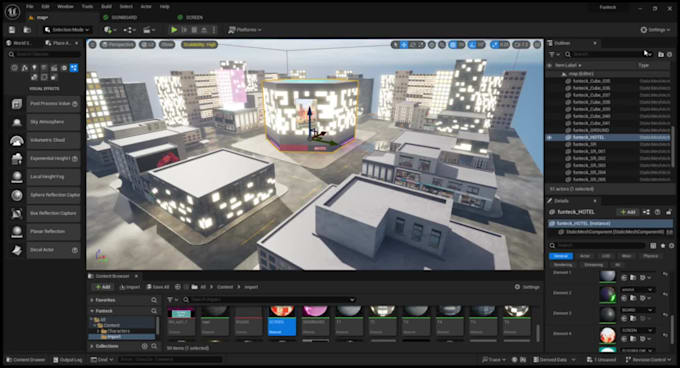
Task: Create new folder icon in Outliner
Action: click(x=661, y=55)
